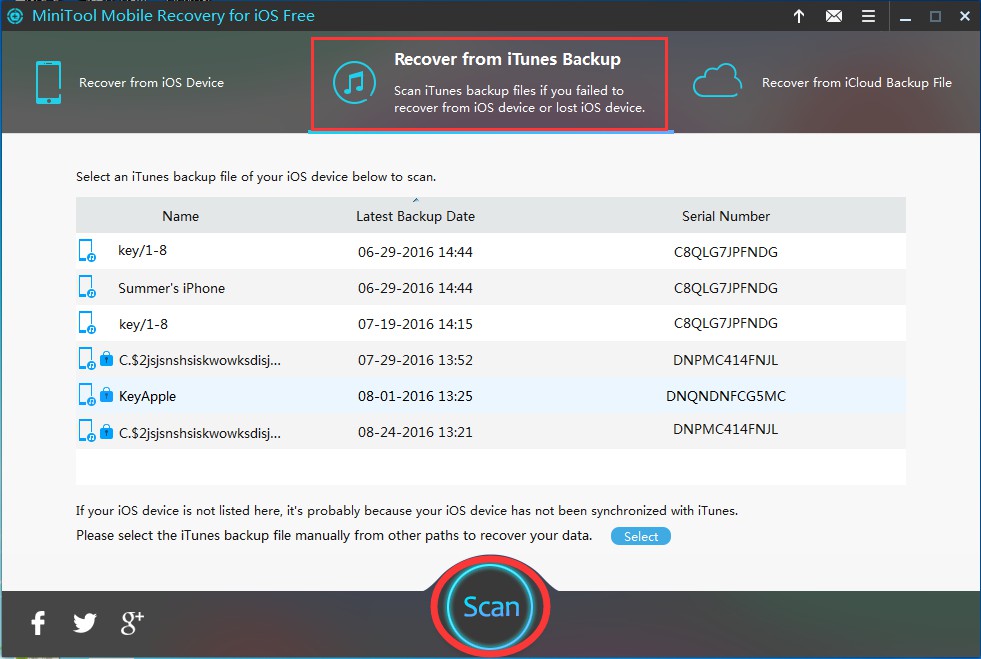
Task: Sort by Latest Backup Date column header
Action: pyautogui.click(x=415, y=216)
